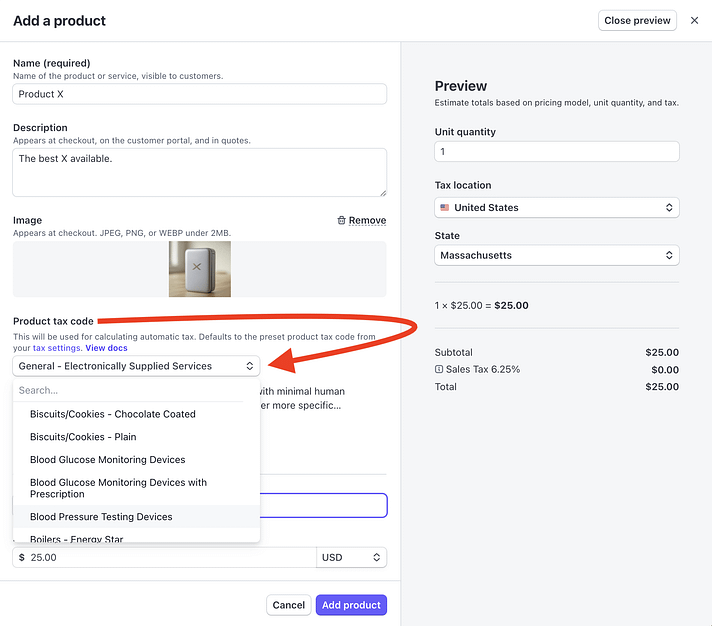Focus the tax code Search field
Viewport: 712px width, 626px height.
(x=130, y=391)
